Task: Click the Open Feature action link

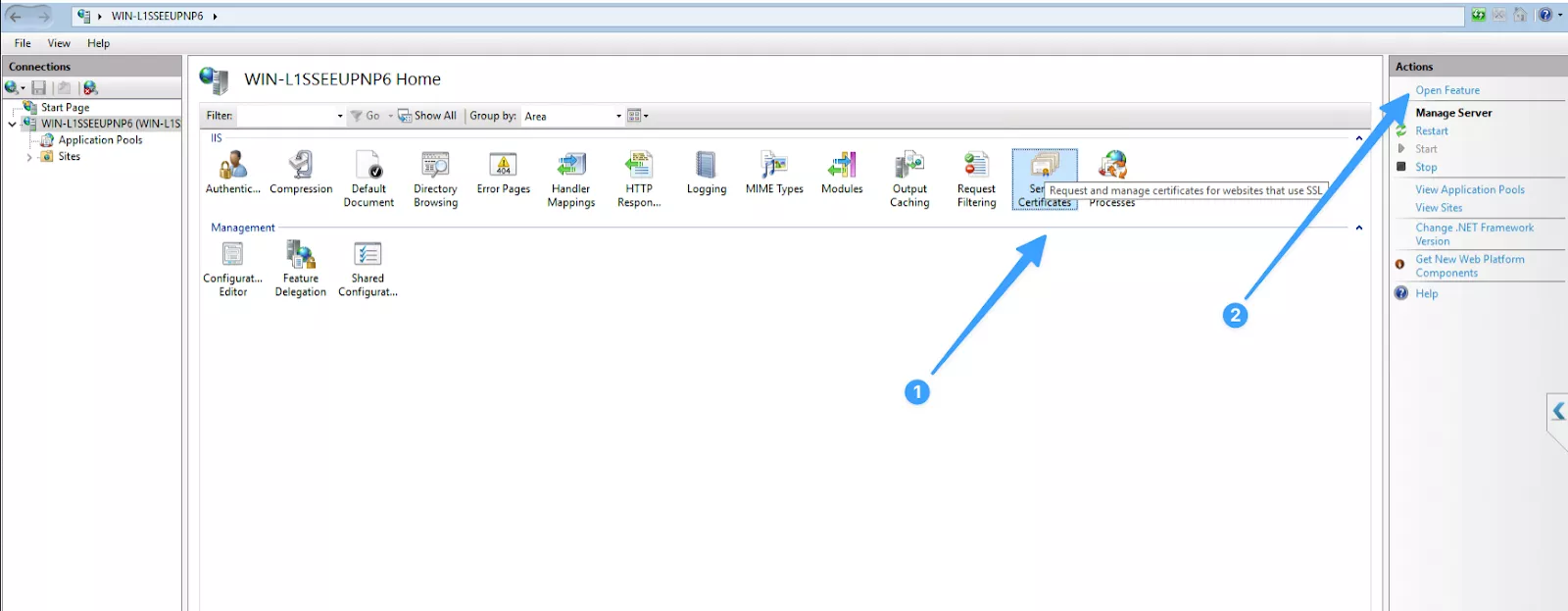Action: point(1446,90)
